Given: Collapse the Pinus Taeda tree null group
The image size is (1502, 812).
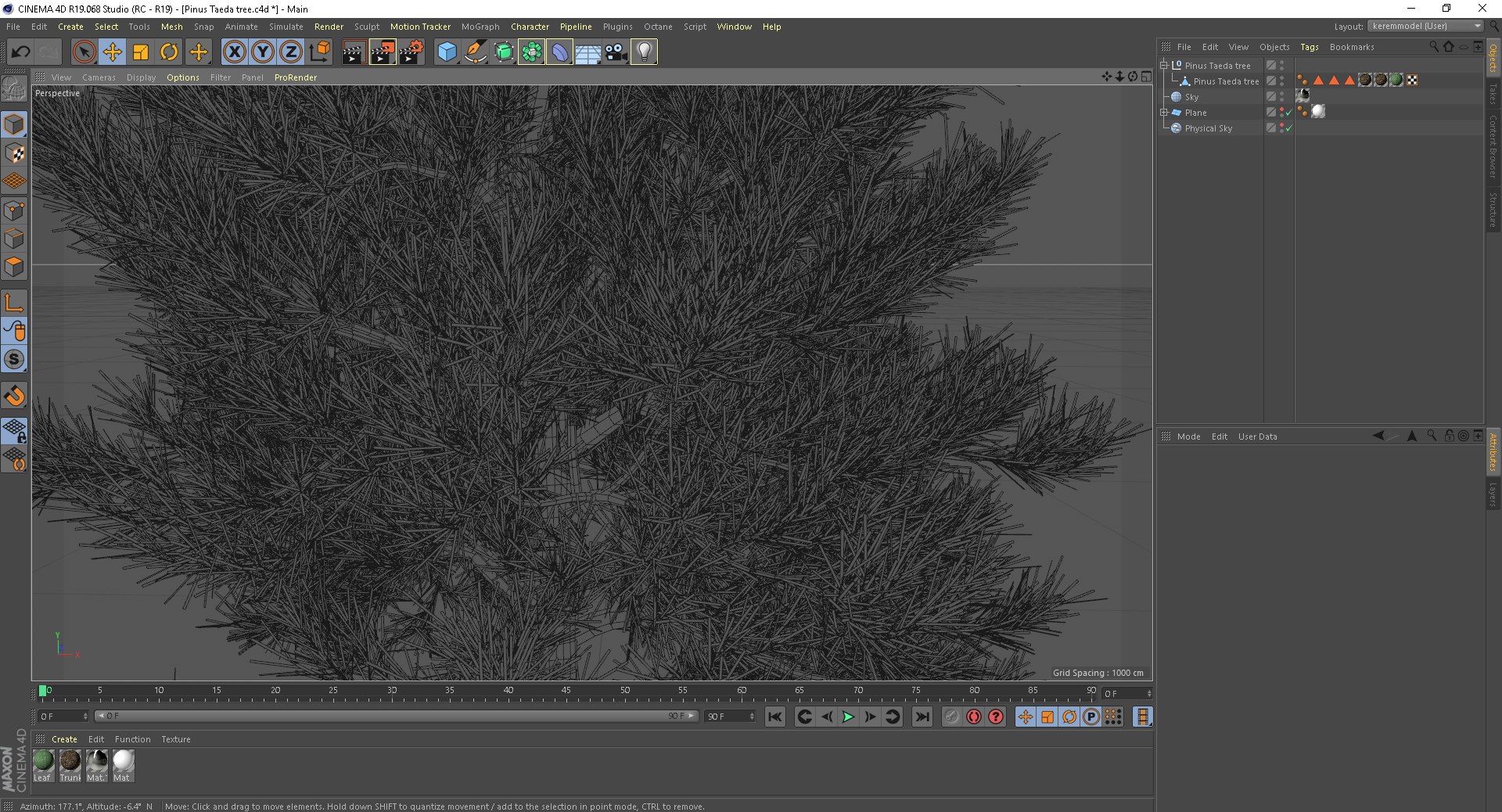Looking at the screenshot, I should pos(1164,66).
